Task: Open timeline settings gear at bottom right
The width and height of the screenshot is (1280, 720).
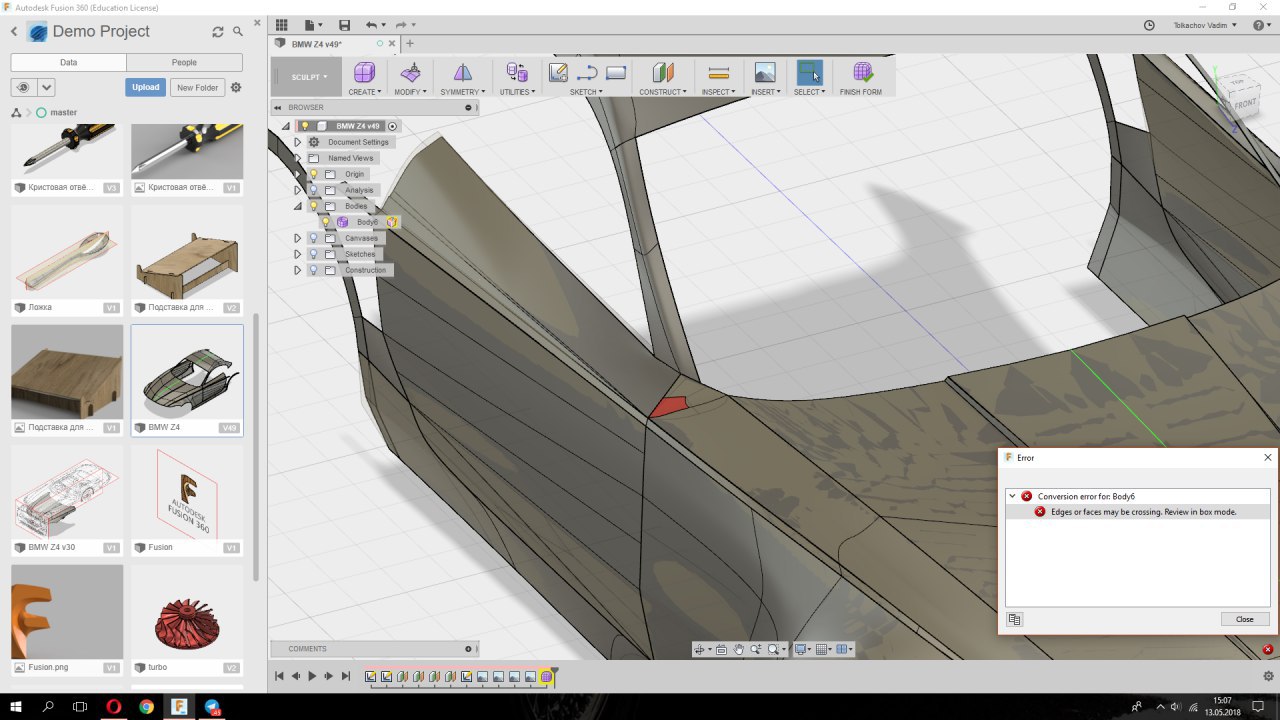Action: tap(1268, 676)
